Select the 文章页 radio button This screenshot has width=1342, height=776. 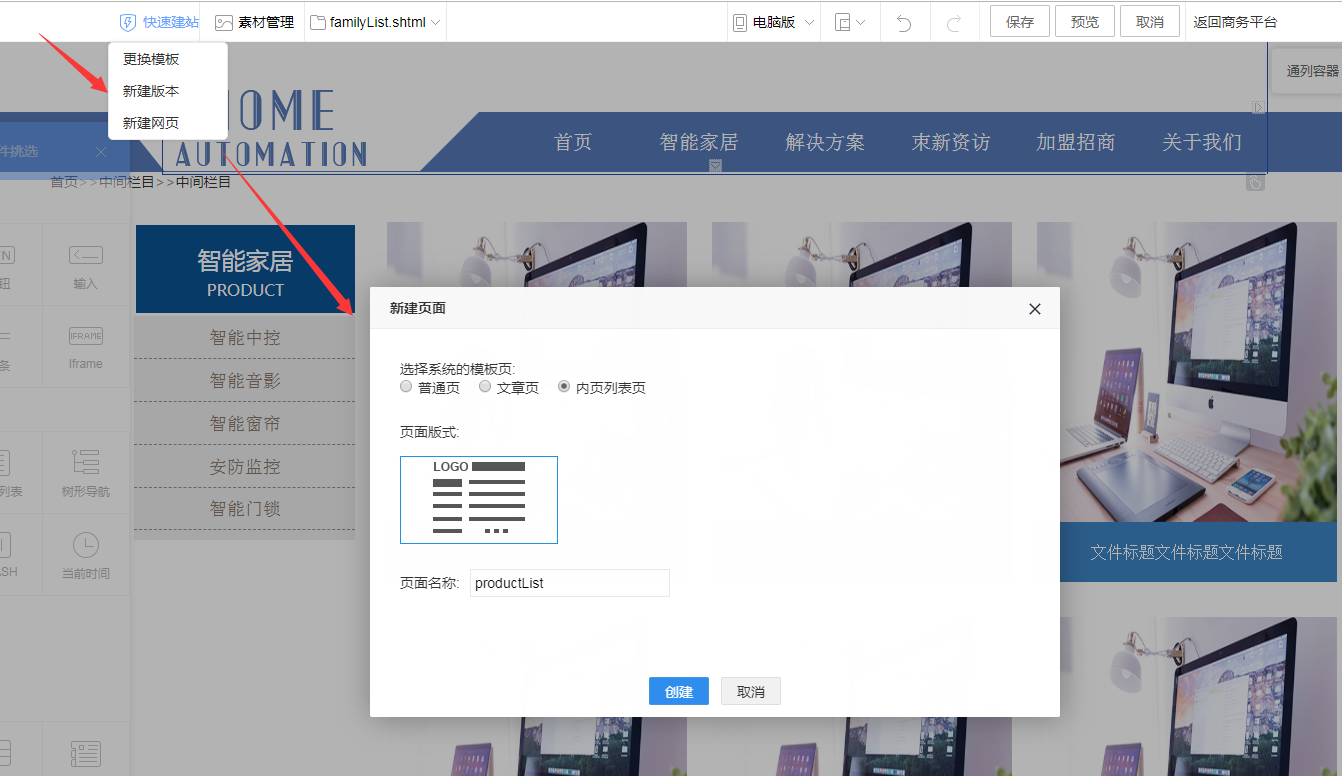(485, 387)
